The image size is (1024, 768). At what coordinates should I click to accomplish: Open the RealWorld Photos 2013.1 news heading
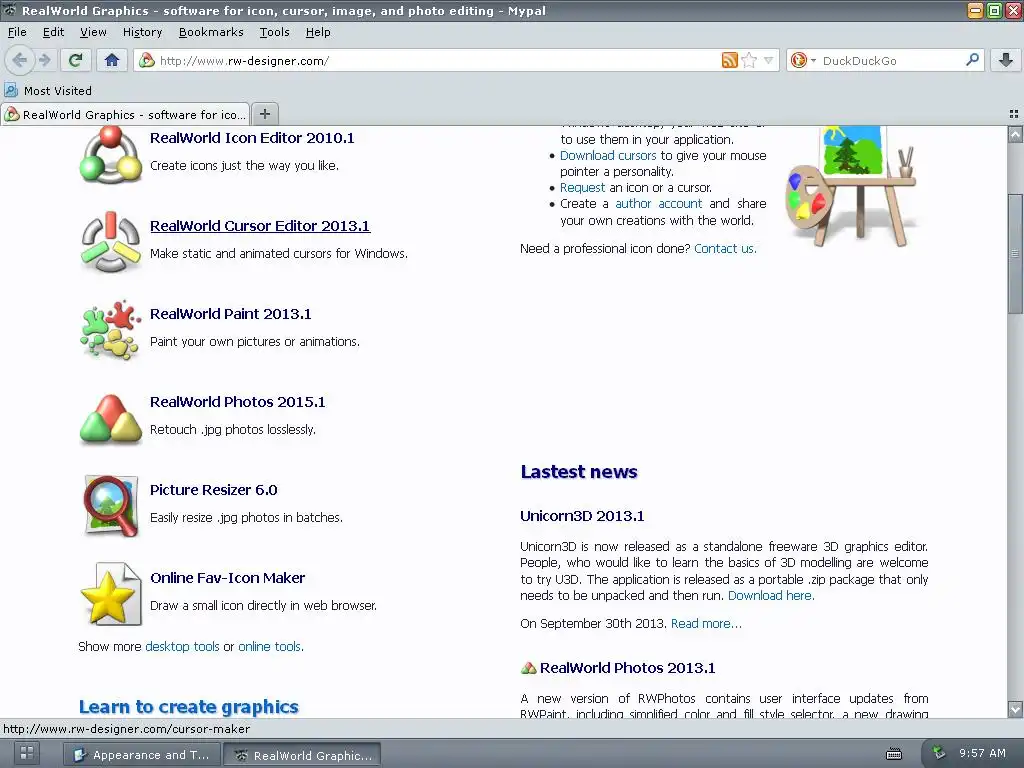tap(628, 668)
